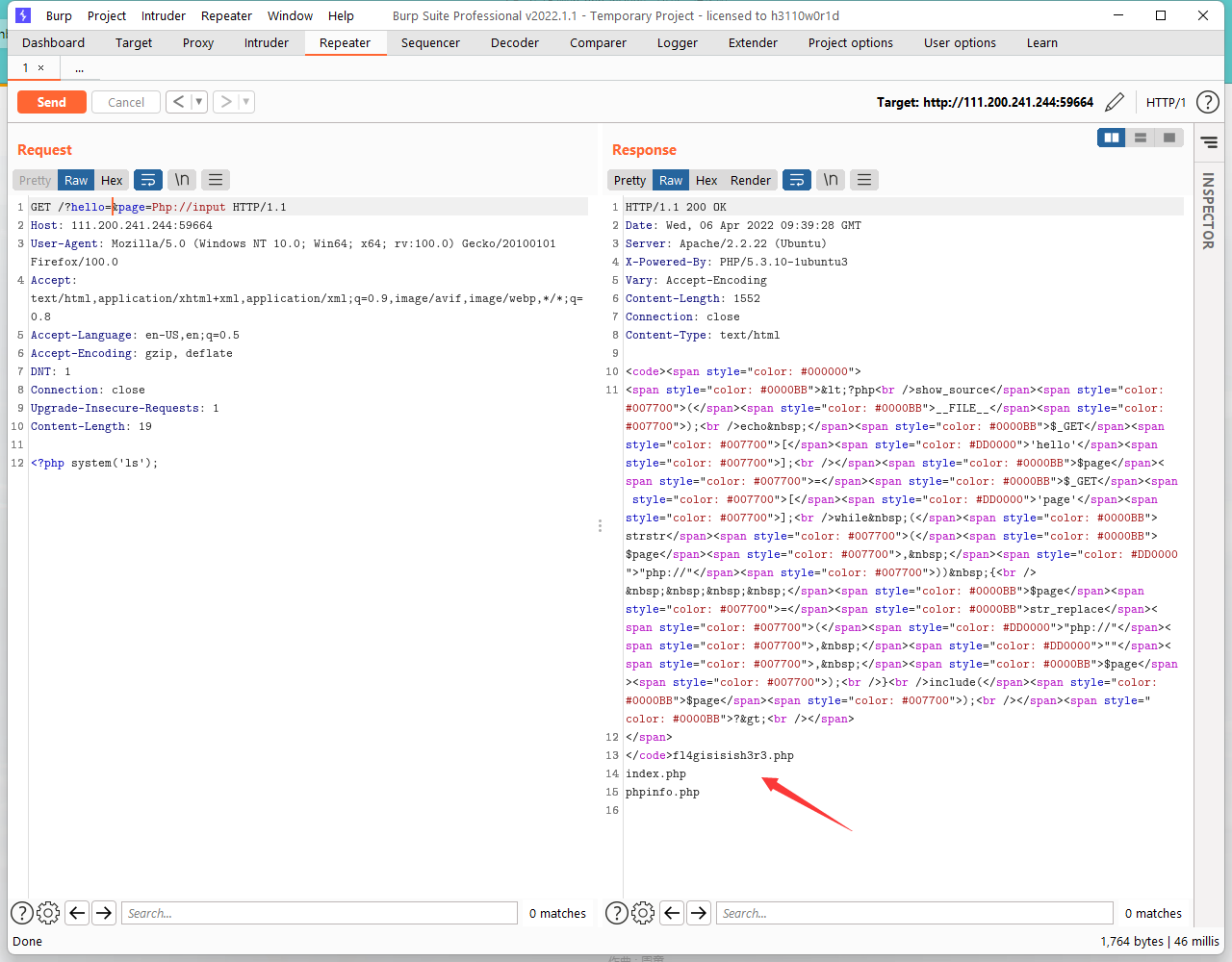The image size is (1232, 962).
Task: Go to previous response search match
Action: pyautogui.click(x=673, y=913)
